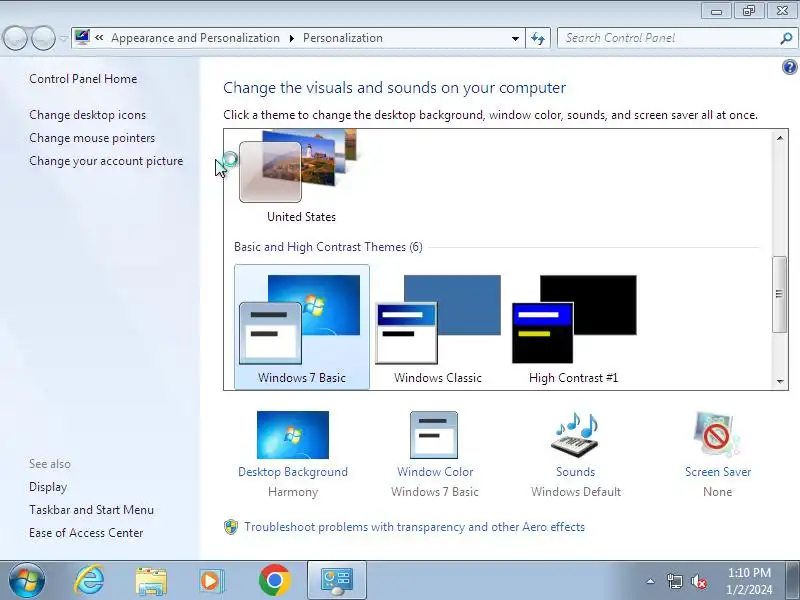This screenshot has width=800, height=600.
Task: Open Ease of Access Center link
Action: 86,533
